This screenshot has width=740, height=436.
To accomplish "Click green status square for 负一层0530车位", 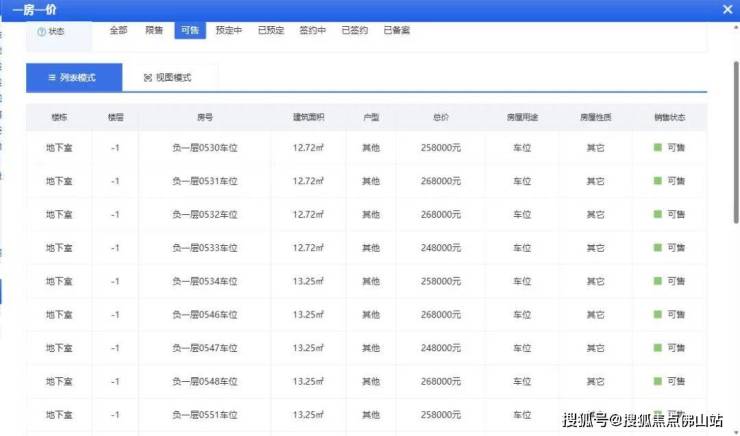I will 657,148.
